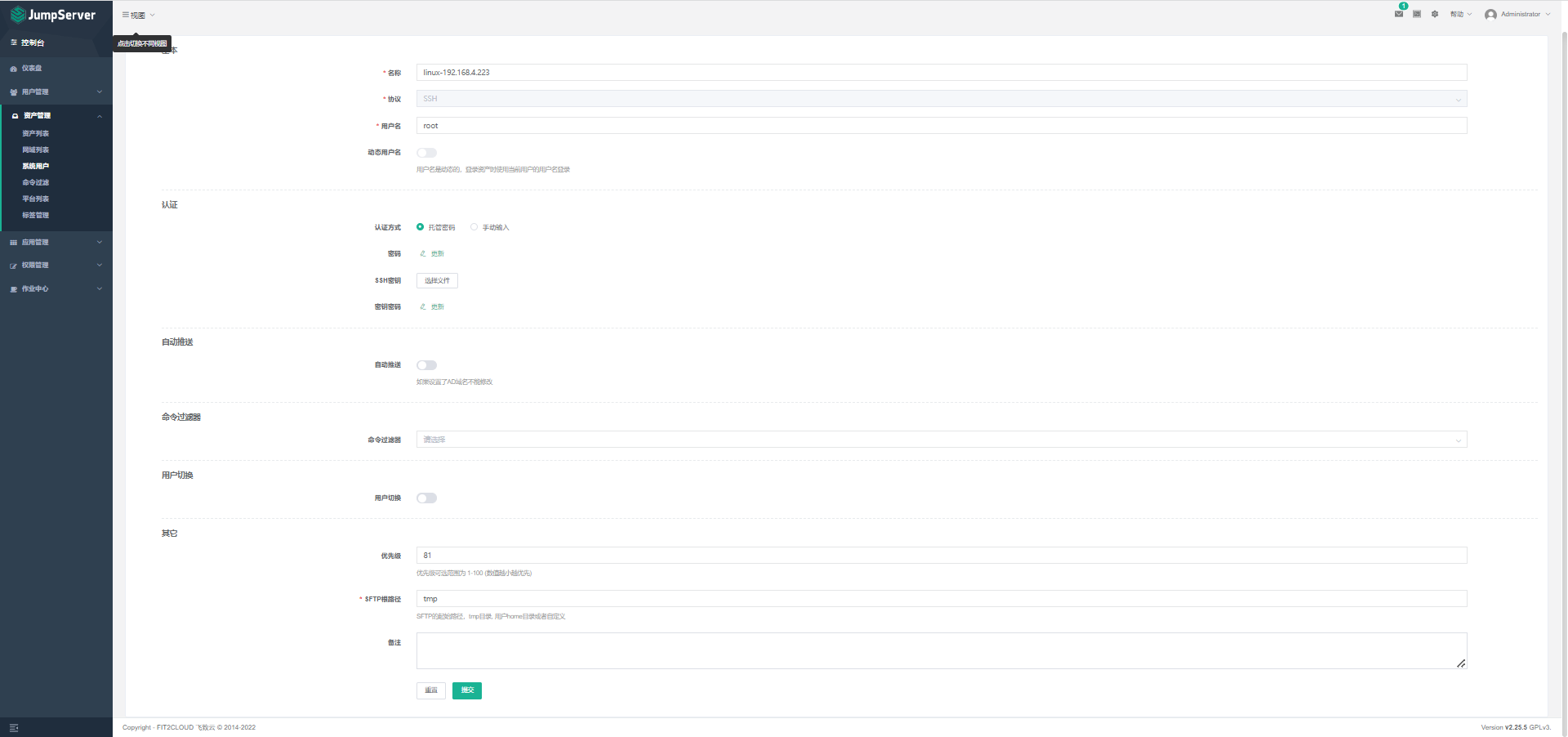
Task: Click the 权限管理 edit icon
Action: [14, 266]
